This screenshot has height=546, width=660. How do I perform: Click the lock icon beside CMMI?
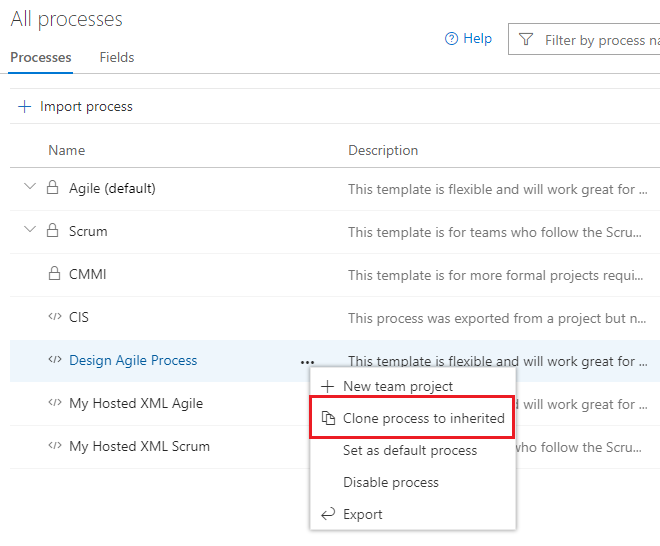coord(54,274)
